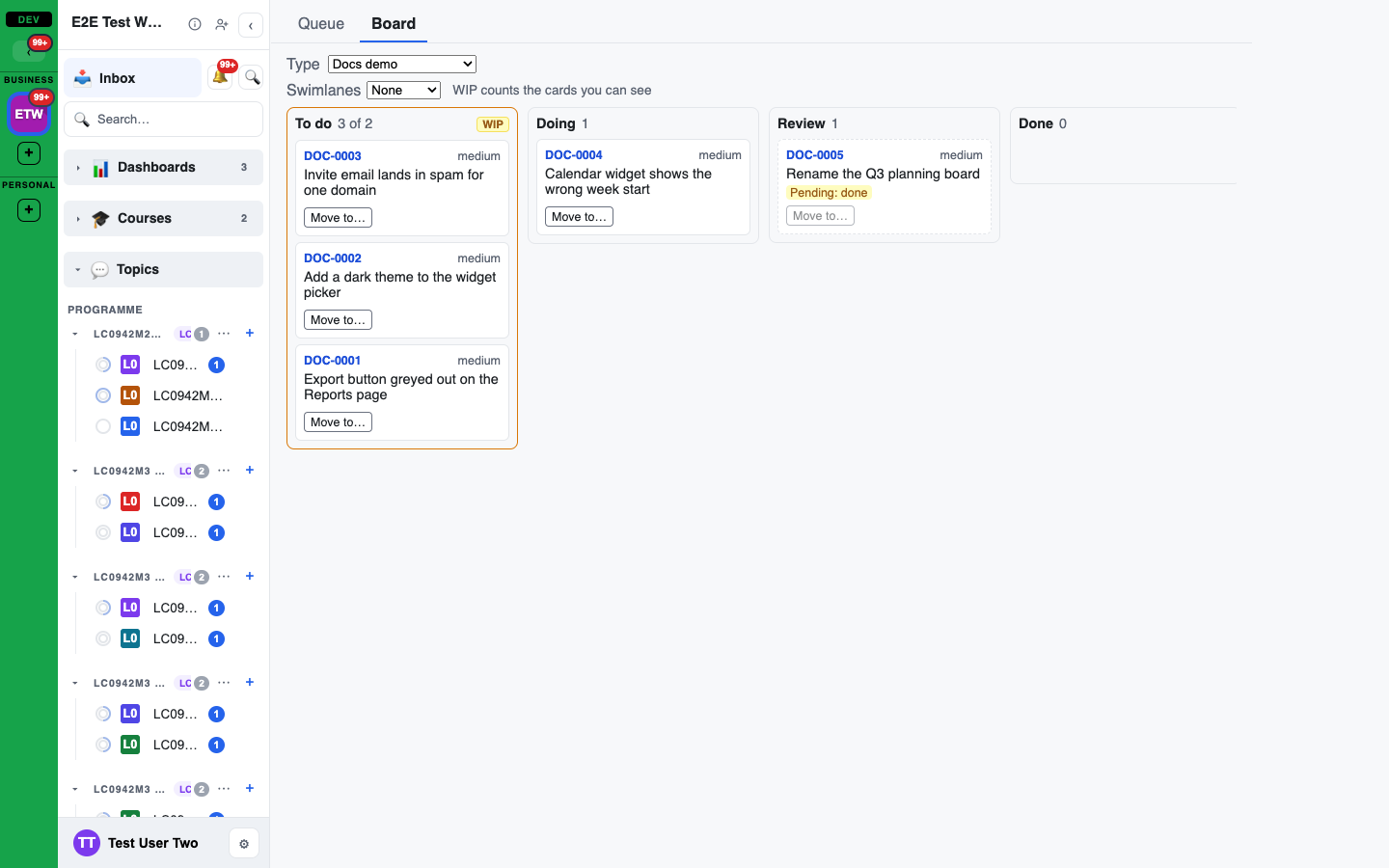Open the DOC-0004 card link
Screen dimensions: 1389x868
[574, 155]
